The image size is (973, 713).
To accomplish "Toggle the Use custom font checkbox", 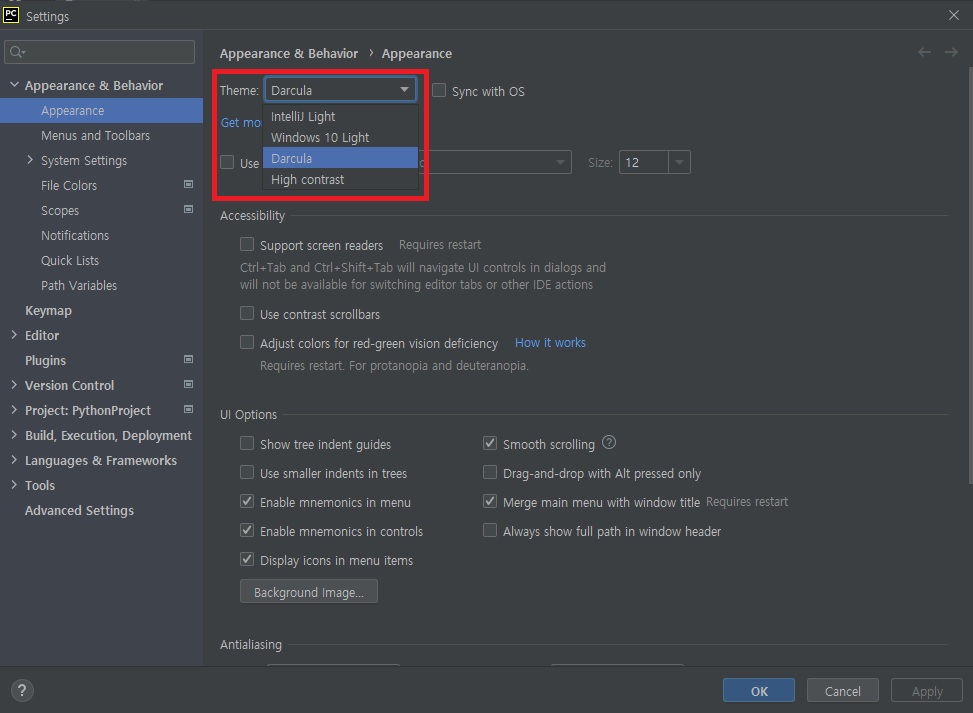I will click(x=227, y=162).
